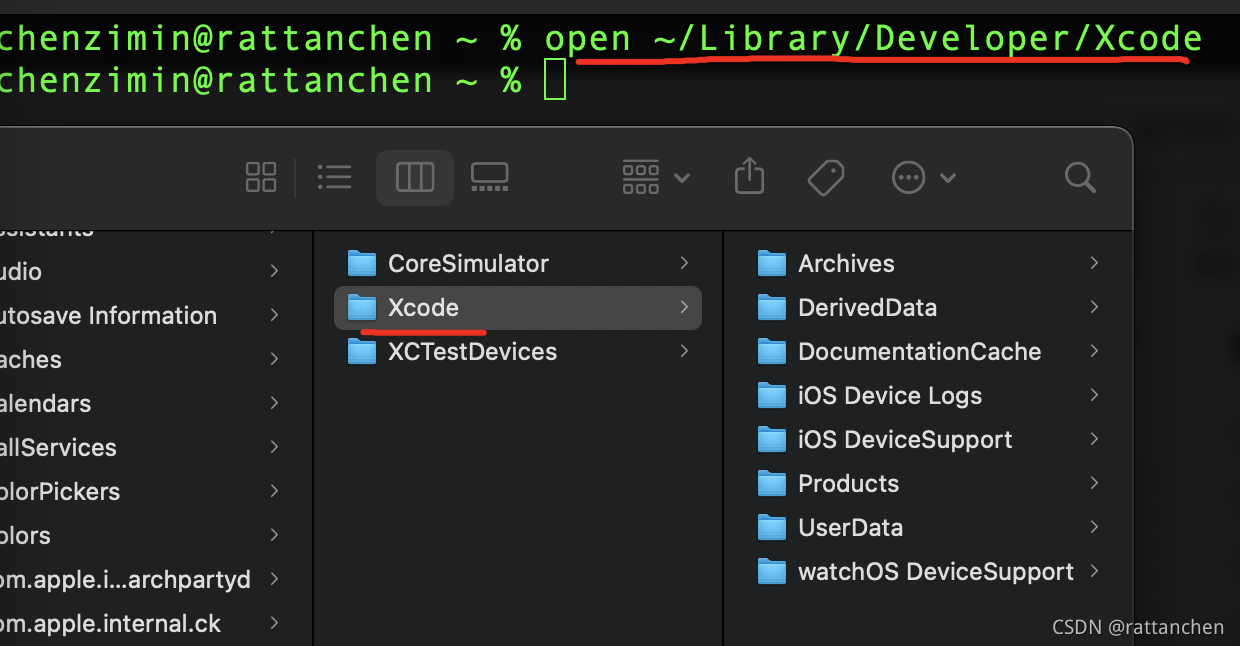Select the ColorPickers folder row

(145, 491)
